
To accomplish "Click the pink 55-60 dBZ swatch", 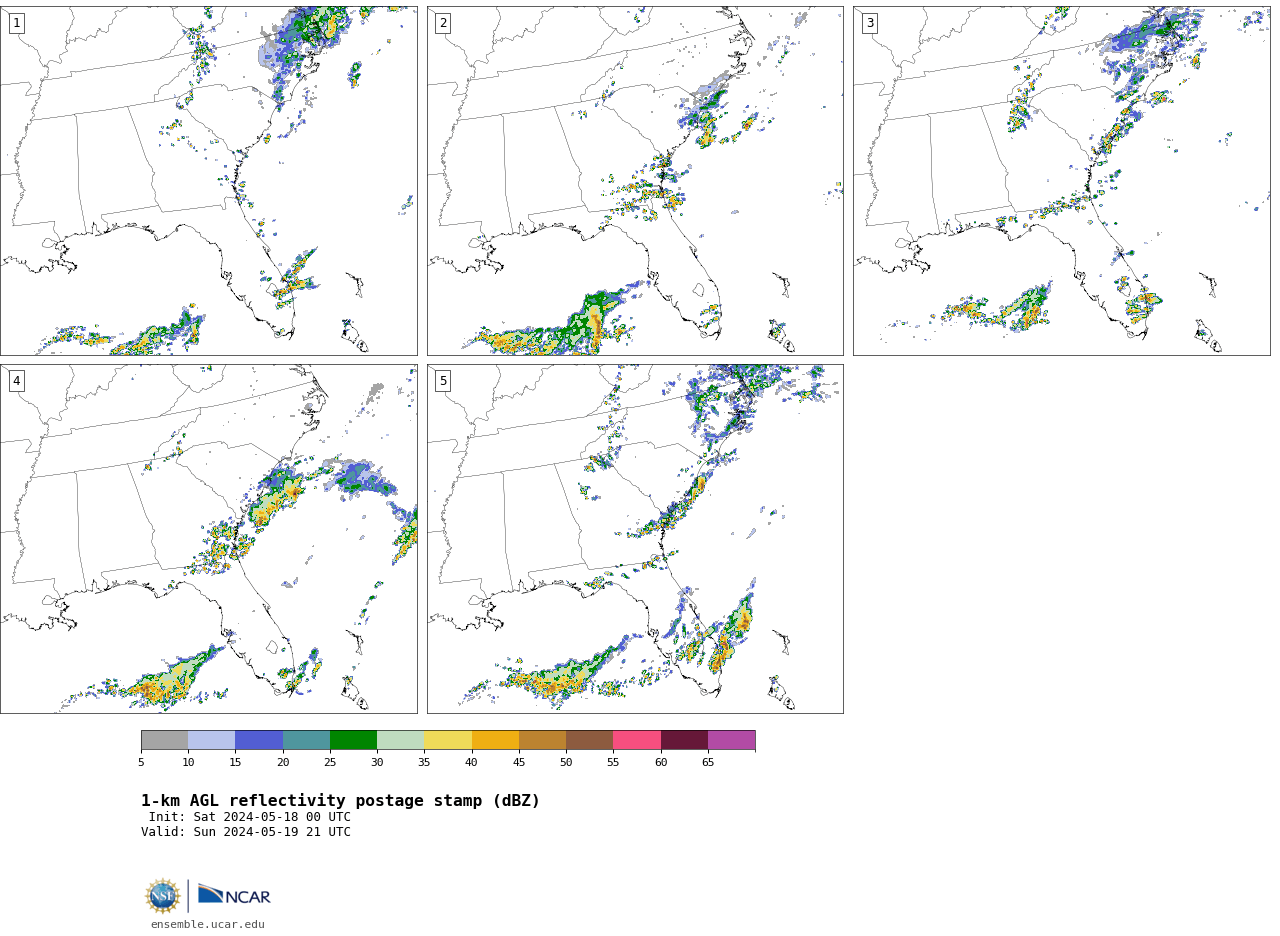I will point(637,740).
